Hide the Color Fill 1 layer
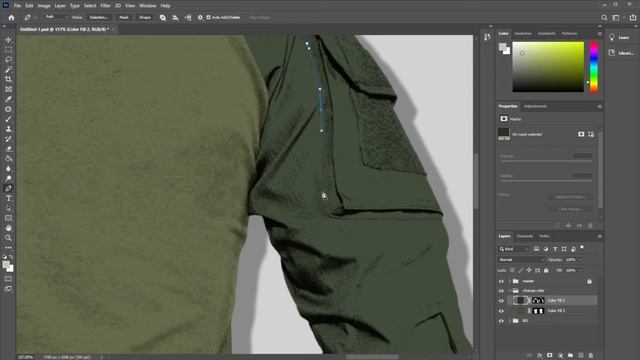 [x=501, y=311]
